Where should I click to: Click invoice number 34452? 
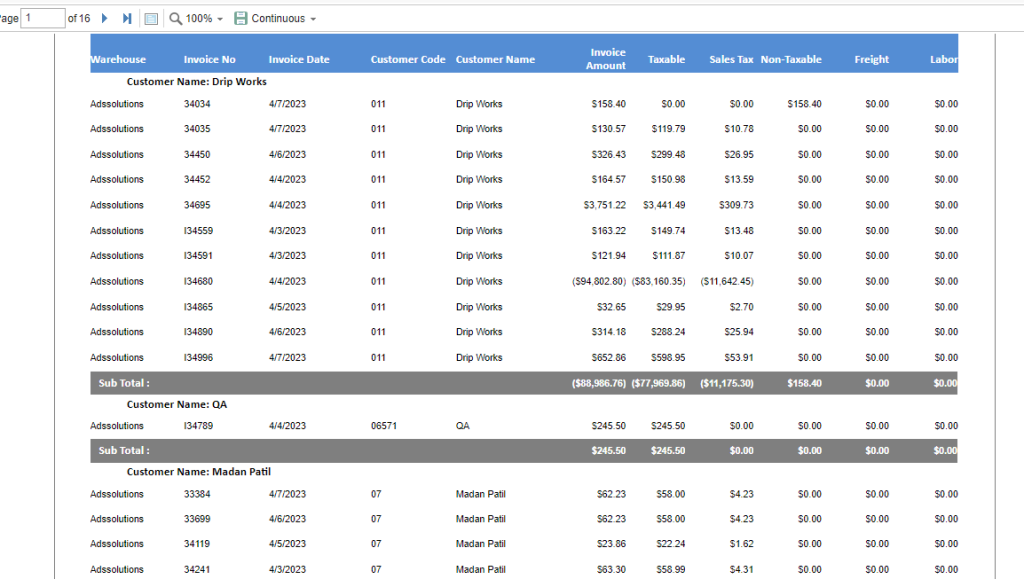[x=197, y=180]
